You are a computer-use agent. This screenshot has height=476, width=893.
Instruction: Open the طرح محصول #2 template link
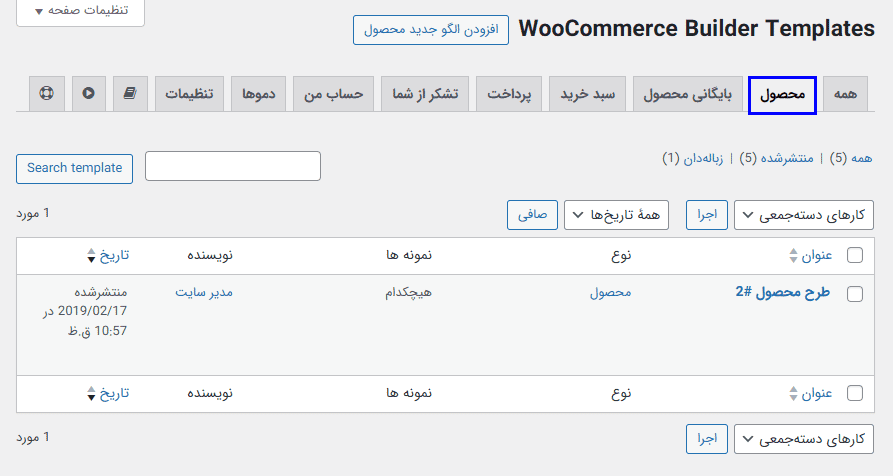click(783, 293)
